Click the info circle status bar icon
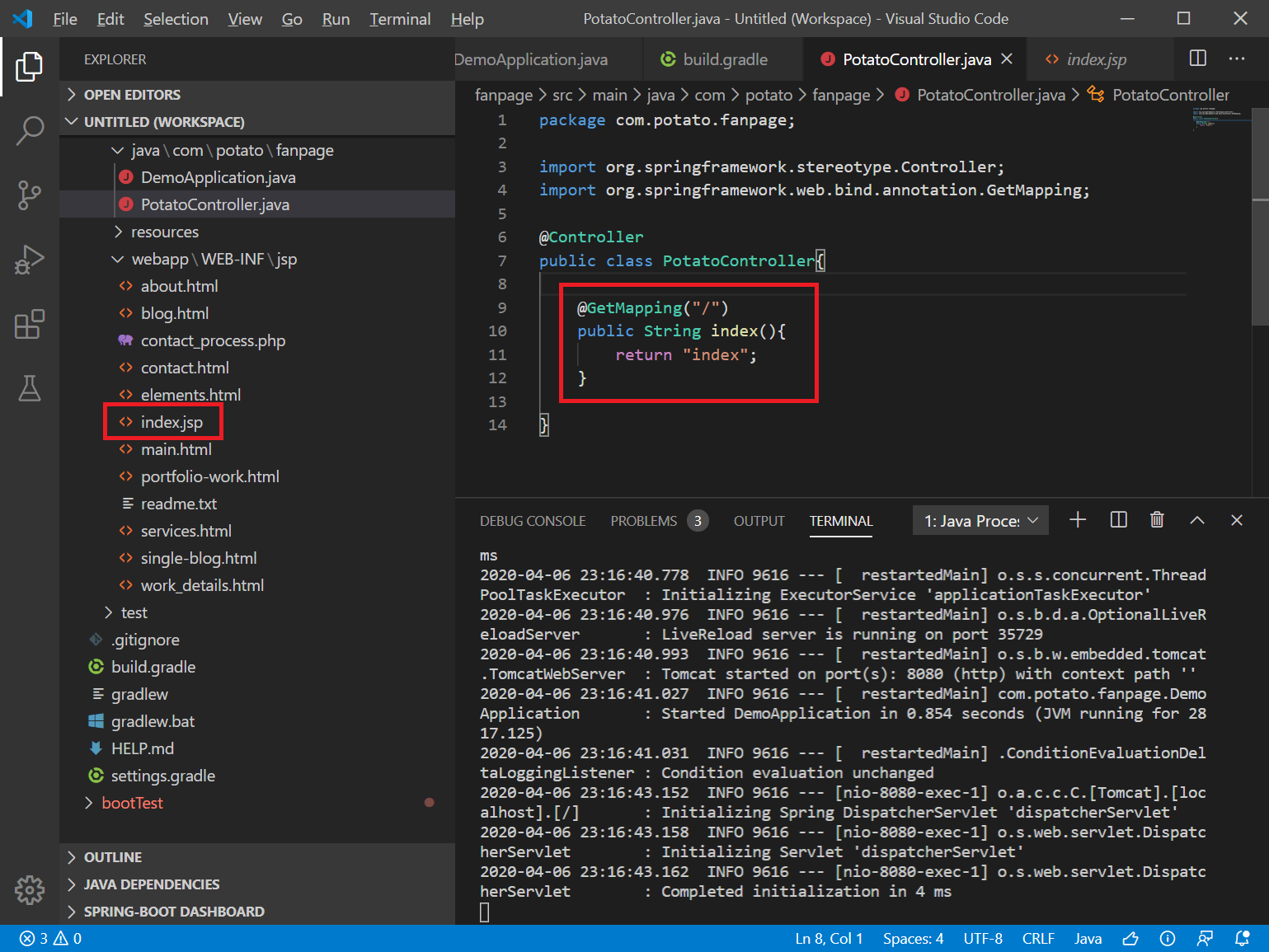The height and width of the screenshot is (952, 1269). pos(1168,939)
